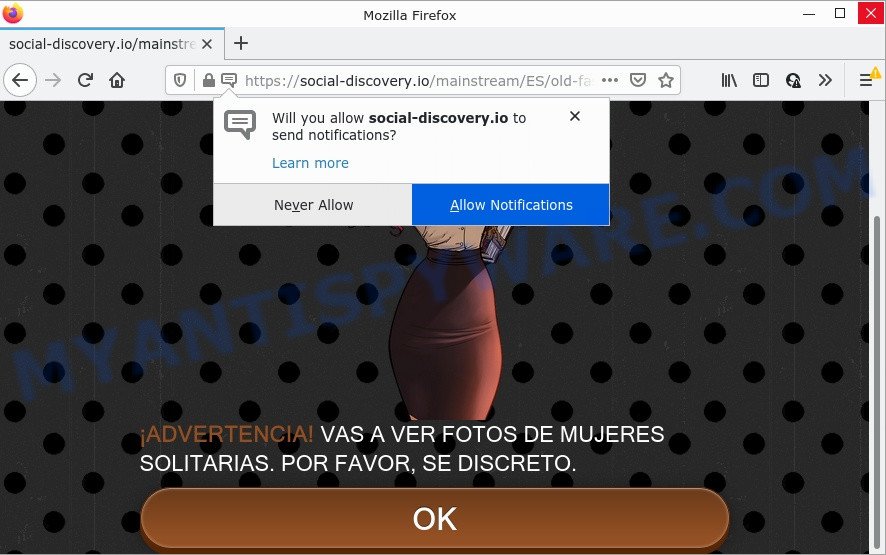Open tracking protection shield in address bar
The width and height of the screenshot is (886, 555).
(x=180, y=80)
